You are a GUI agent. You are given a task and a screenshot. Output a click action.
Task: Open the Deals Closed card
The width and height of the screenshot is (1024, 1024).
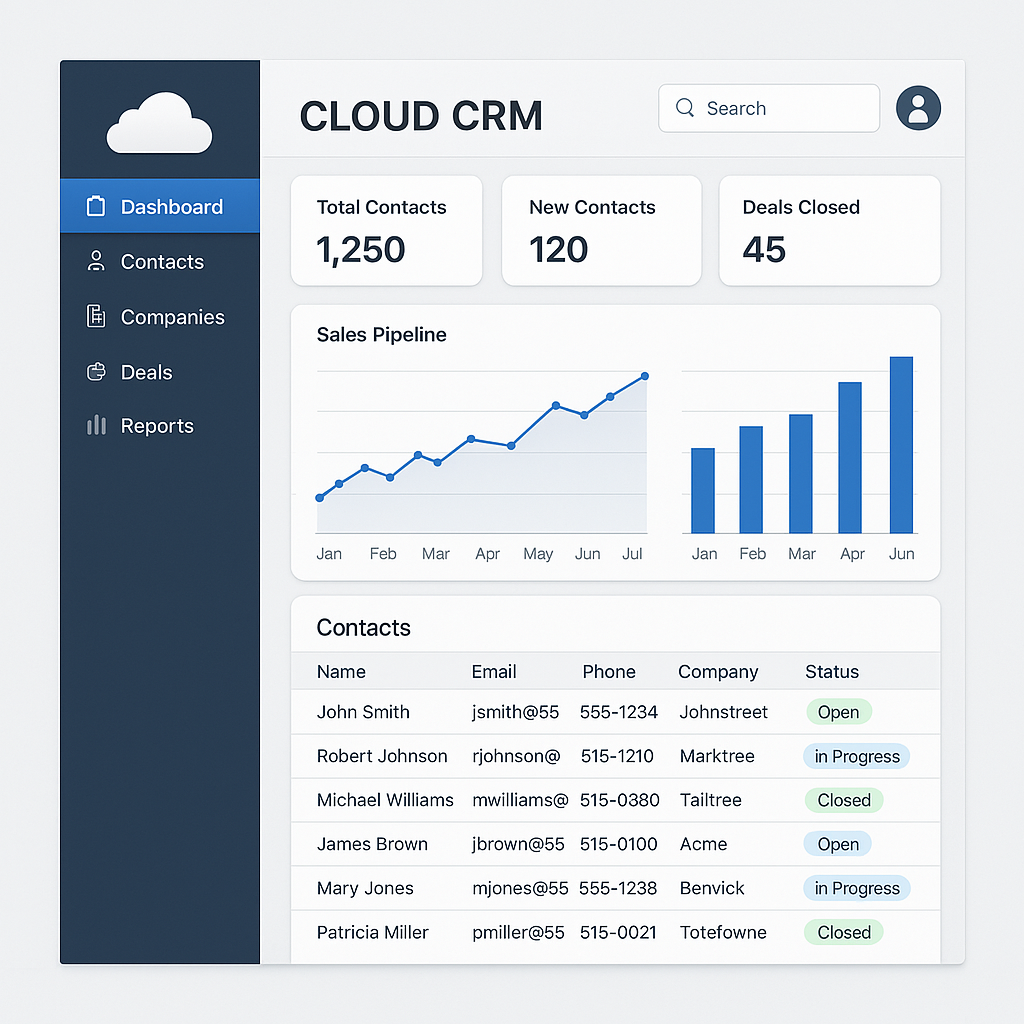pos(829,231)
